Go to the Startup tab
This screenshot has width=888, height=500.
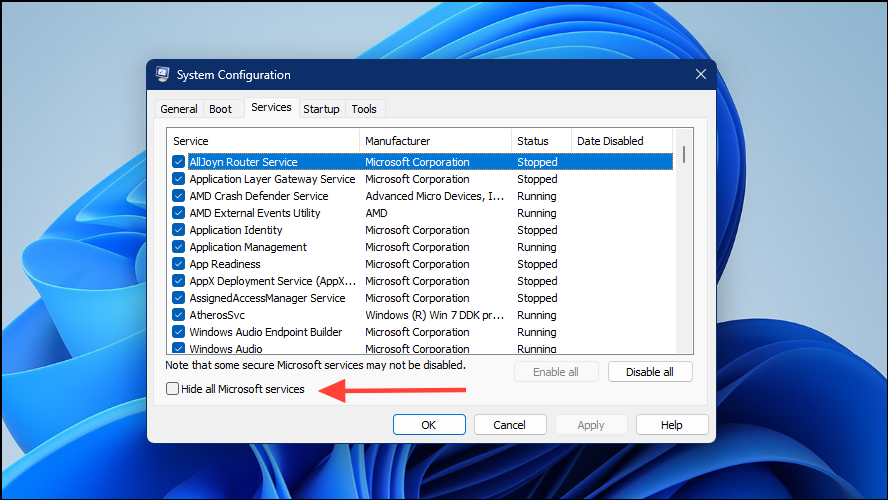(x=321, y=109)
